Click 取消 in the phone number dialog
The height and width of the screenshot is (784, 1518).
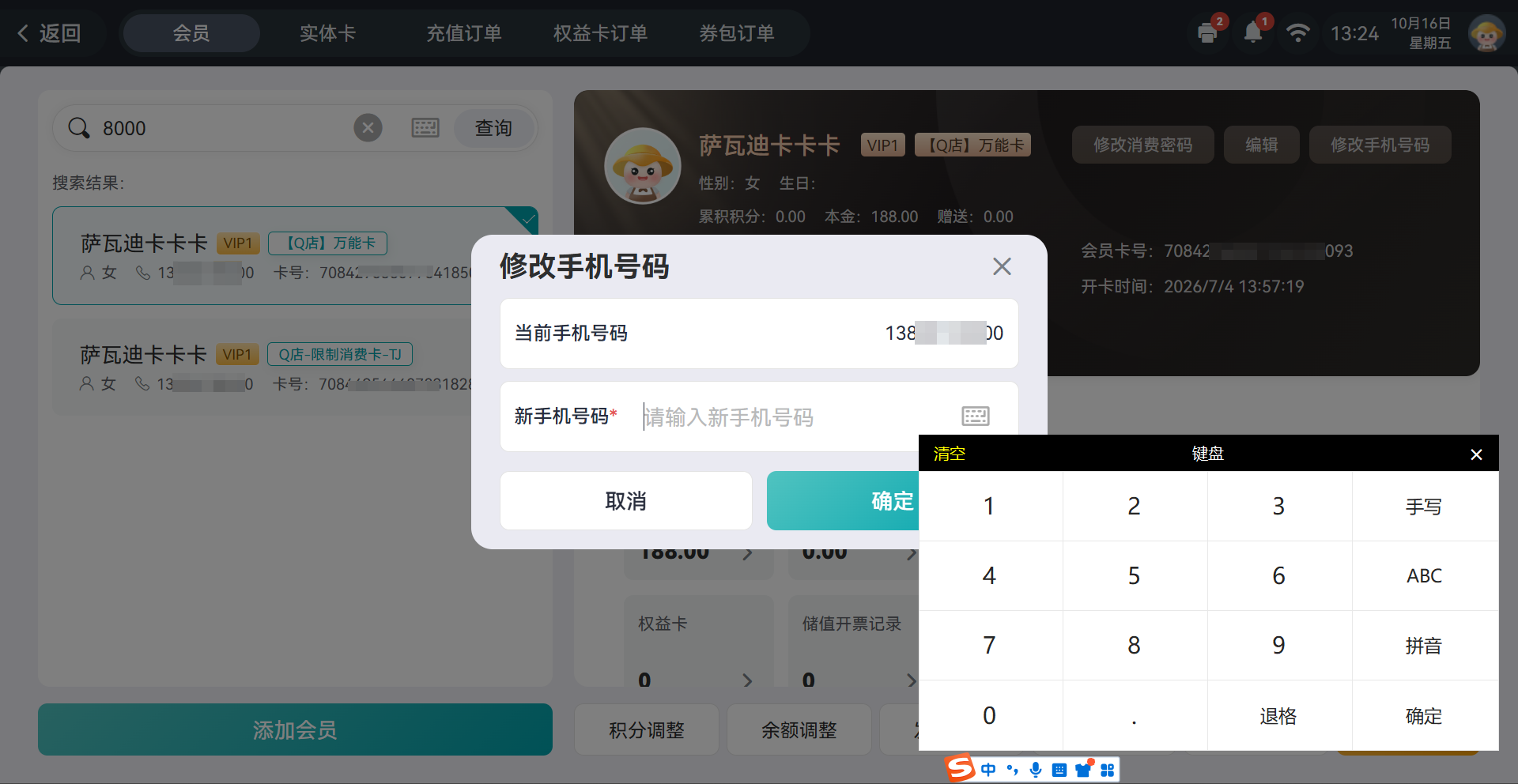coord(625,501)
